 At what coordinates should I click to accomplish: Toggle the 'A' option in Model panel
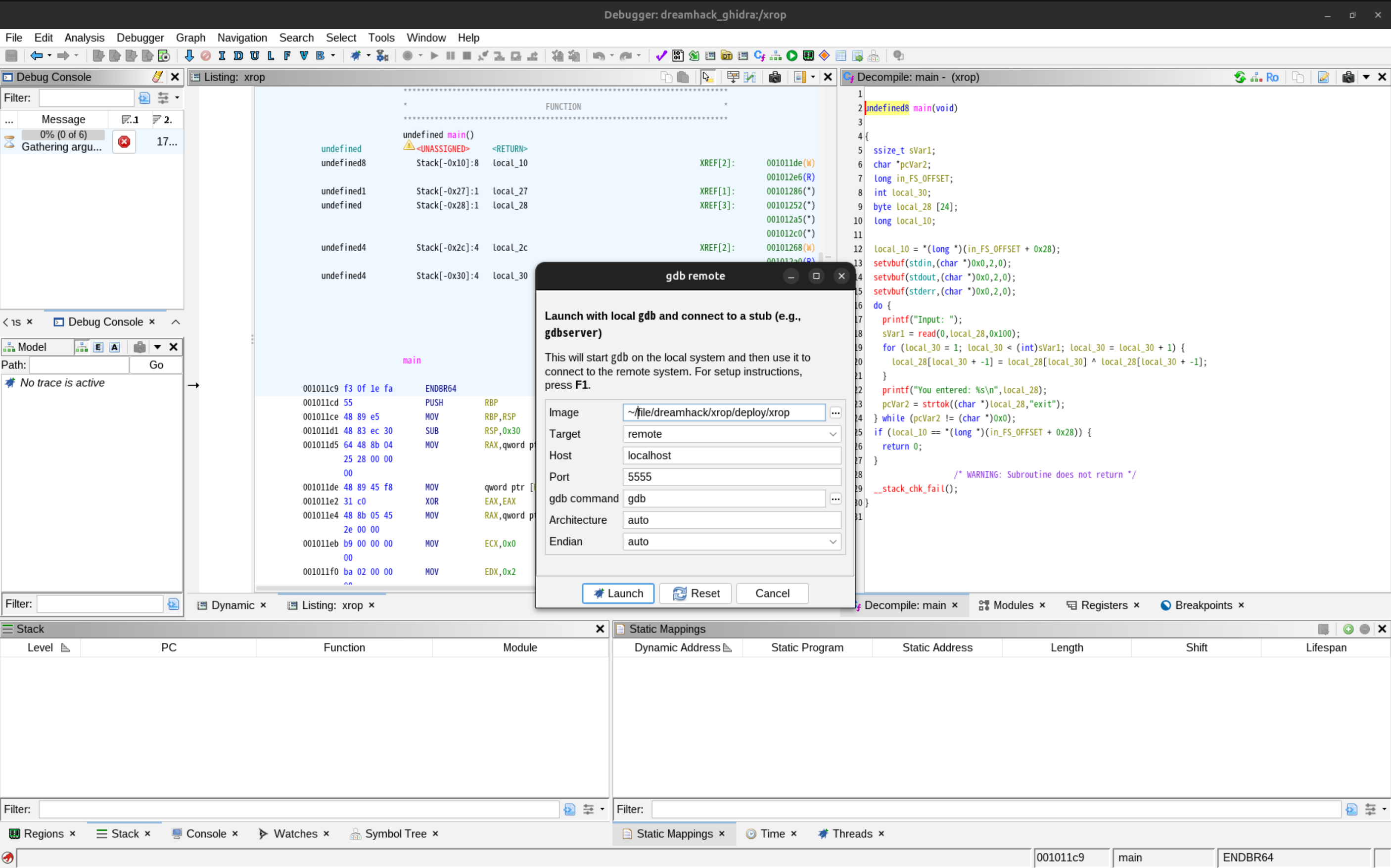(115, 347)
